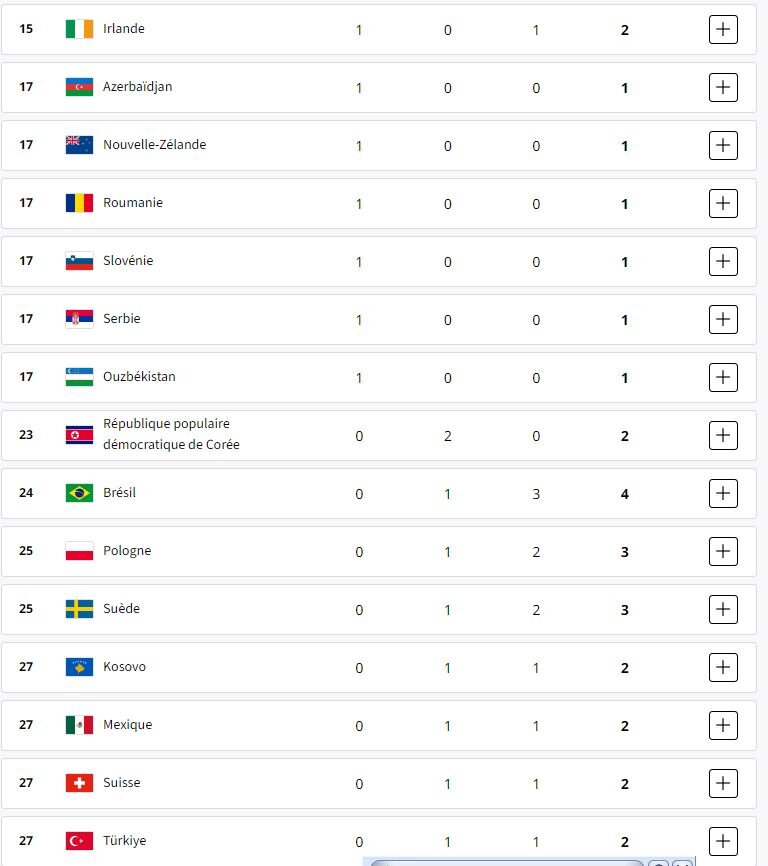Click the Mexico flag icon
768x866 pixels.
[79, 725]
